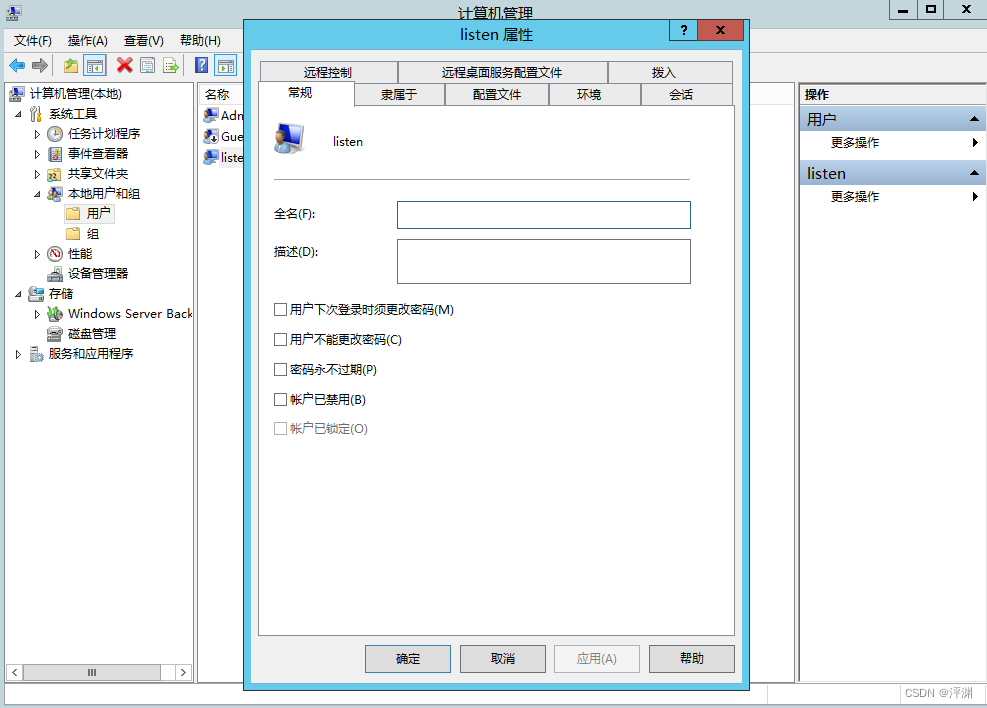Viewport: 987px width, 708px height.
Task: Click the 描述(D) text box
Action: [x=544, y=261]
